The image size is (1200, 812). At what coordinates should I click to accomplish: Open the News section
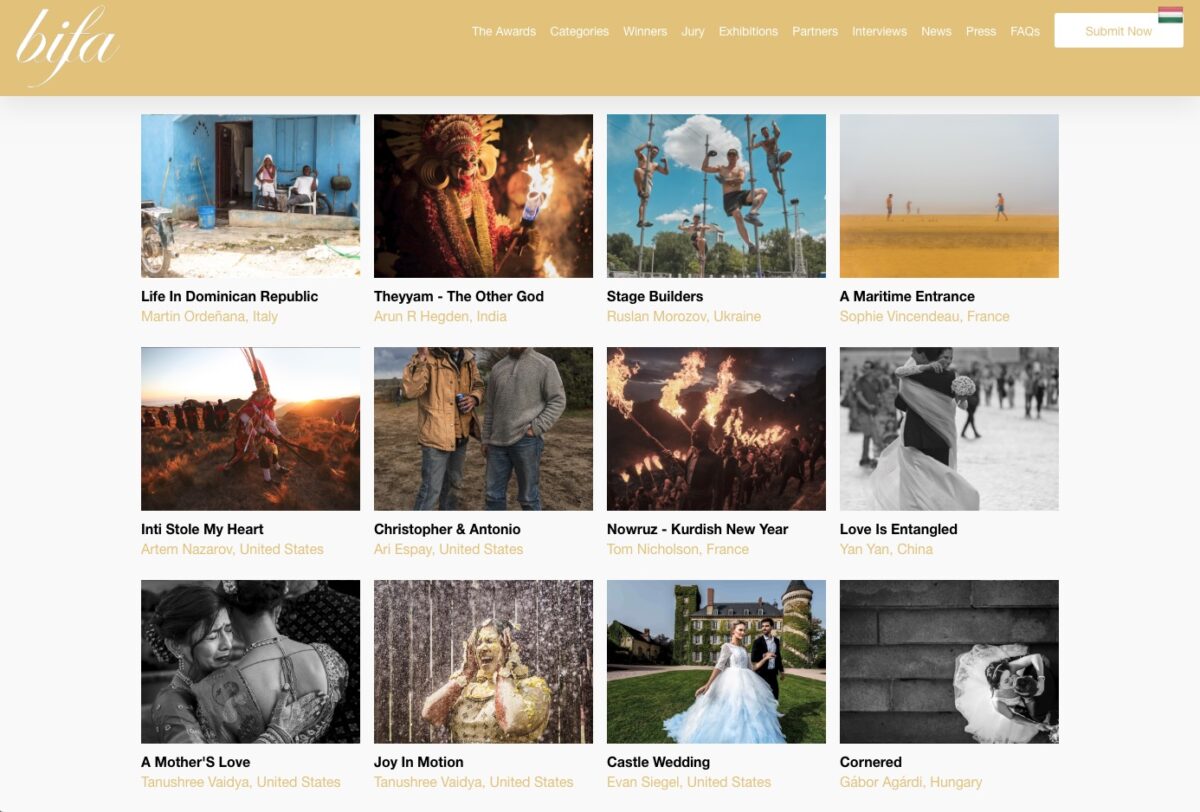tap(936, 31)
